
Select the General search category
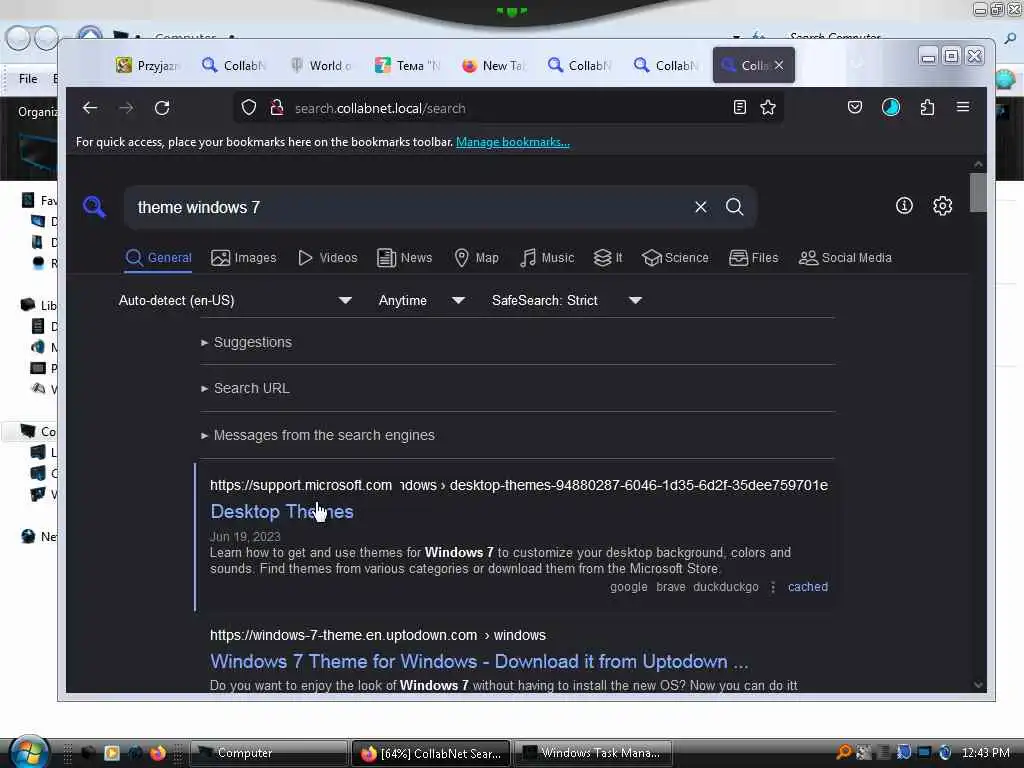pos(158,258)
